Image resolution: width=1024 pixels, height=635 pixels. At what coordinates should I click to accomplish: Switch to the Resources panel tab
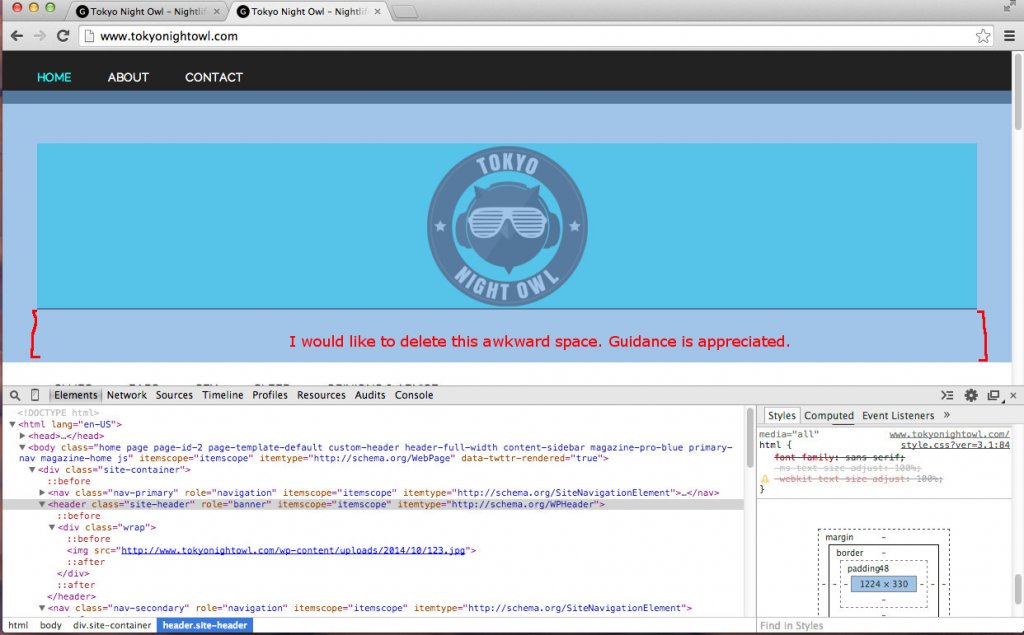pyautogui.click(x=321, y=395)
